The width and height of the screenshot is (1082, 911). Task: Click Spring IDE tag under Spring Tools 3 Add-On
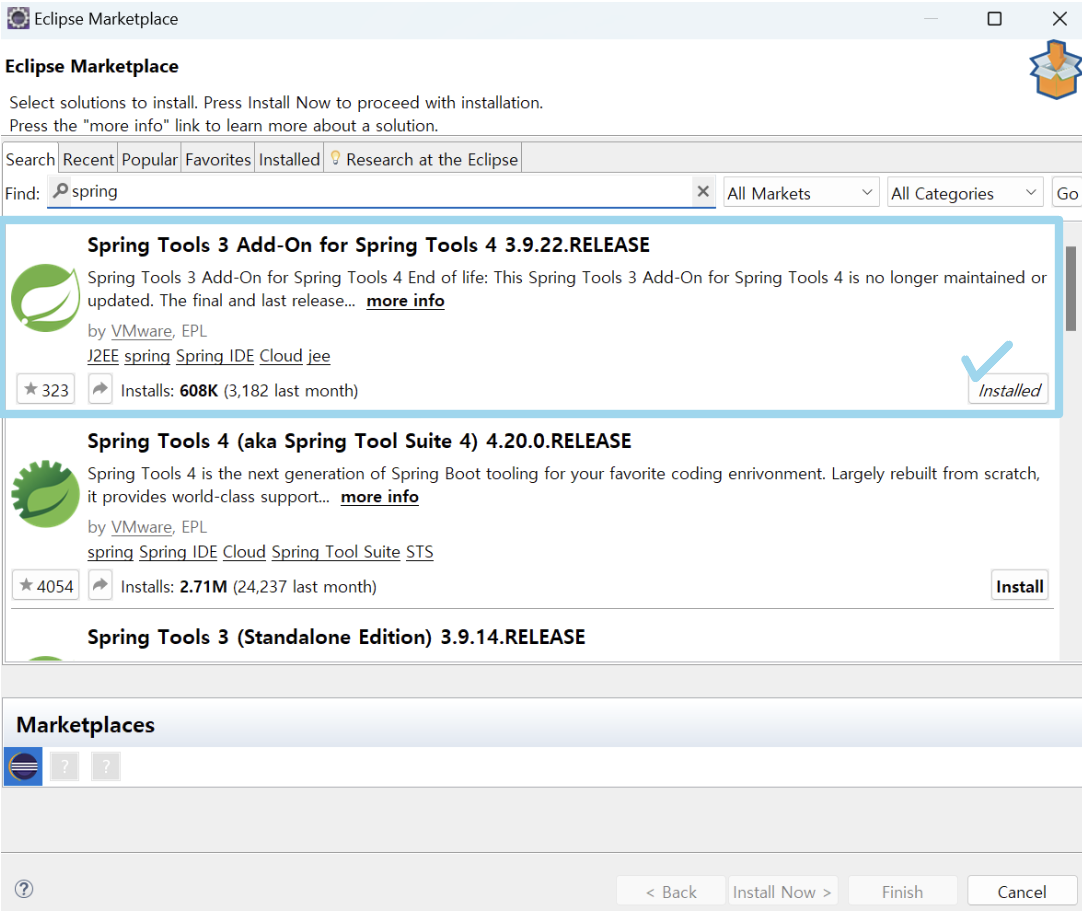(215, 355)
